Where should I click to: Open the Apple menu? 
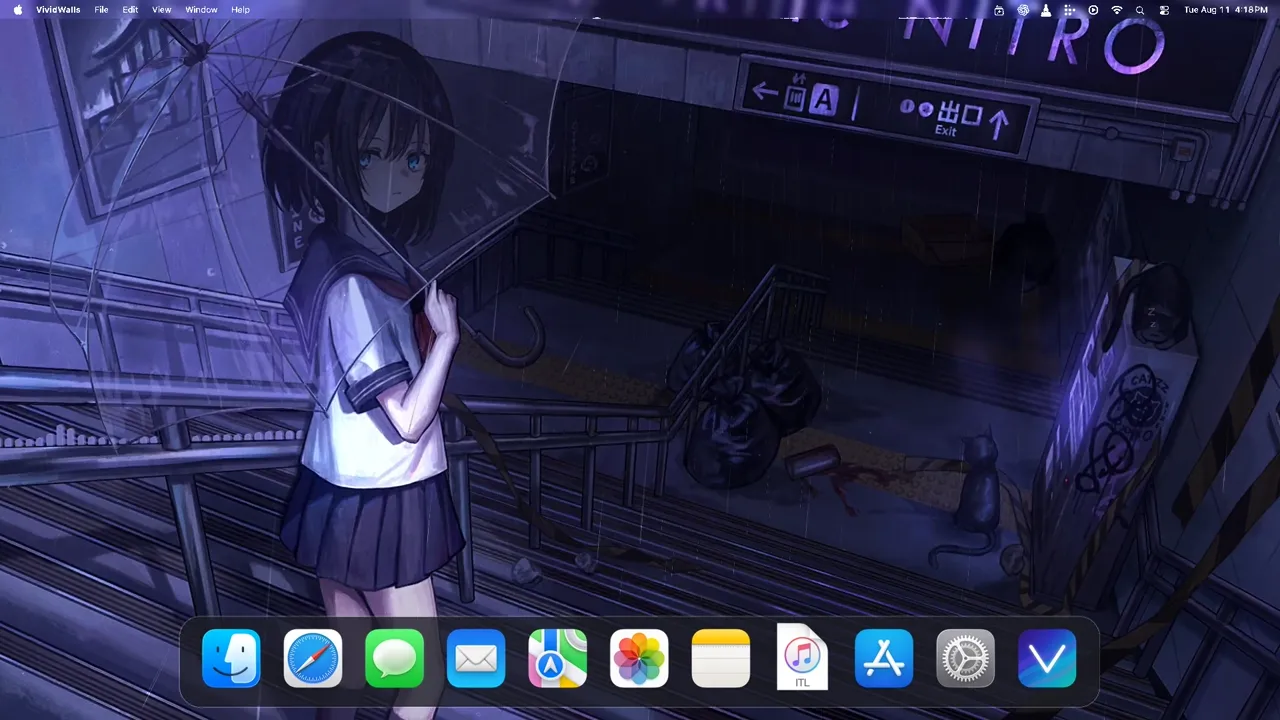18,9
